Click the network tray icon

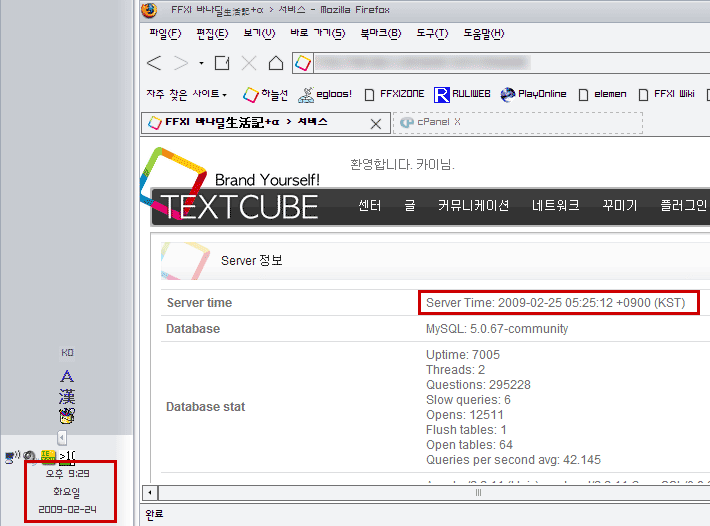point(12,457)
